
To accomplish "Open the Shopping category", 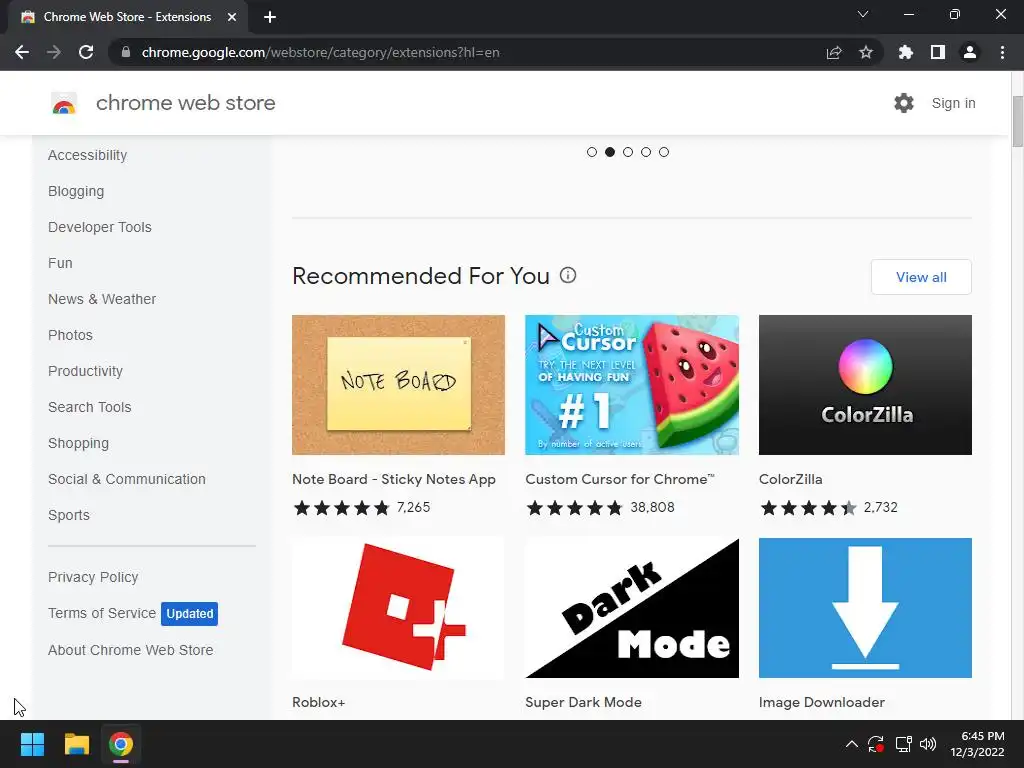I will [x=78, y=443].
